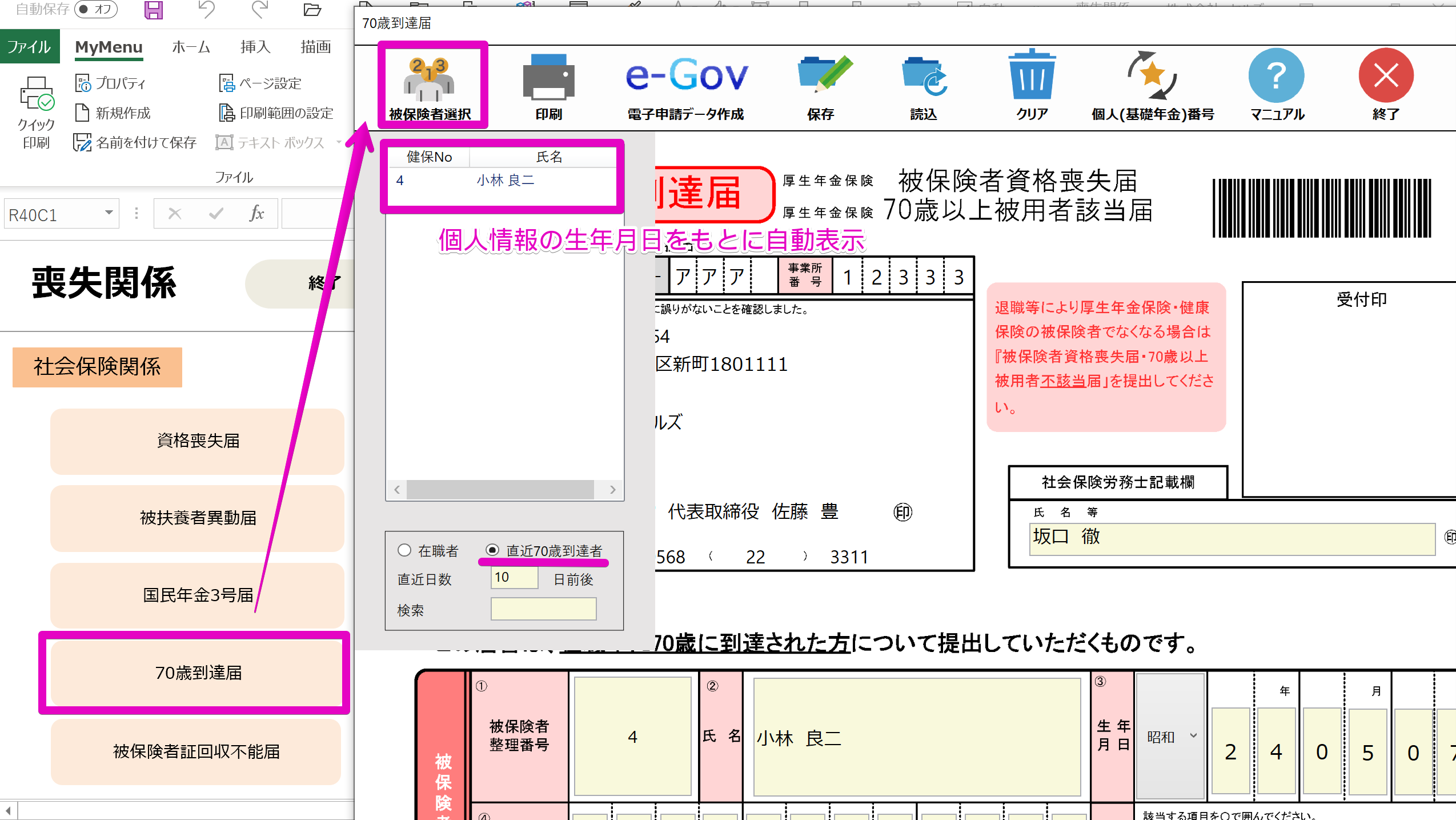Click the 読込 folder icon
The width and height of the screenshot is (1456, 820).
[x=923, y=77]
